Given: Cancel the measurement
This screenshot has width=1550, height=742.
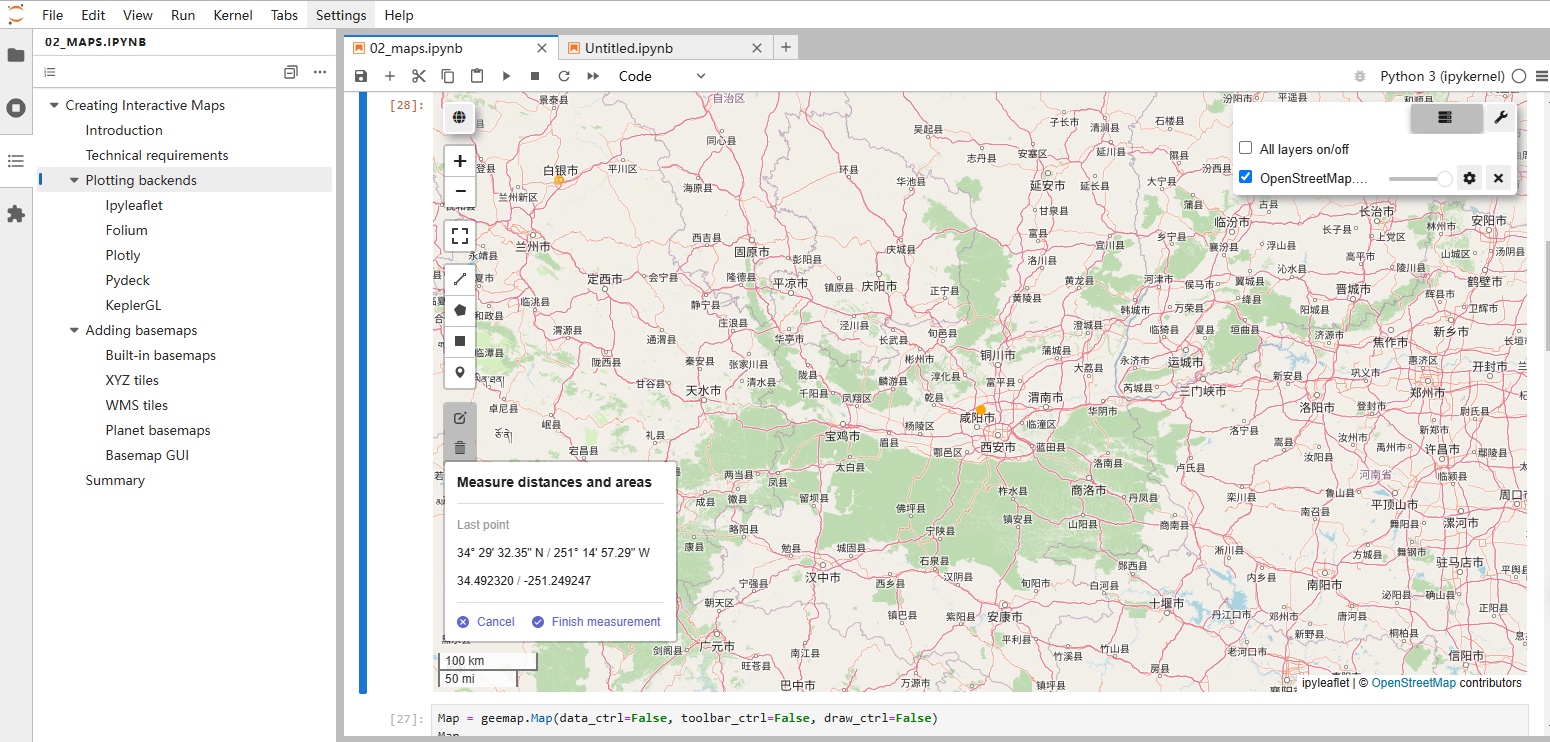Looking at the screenshot, I should tap(486, 622).
